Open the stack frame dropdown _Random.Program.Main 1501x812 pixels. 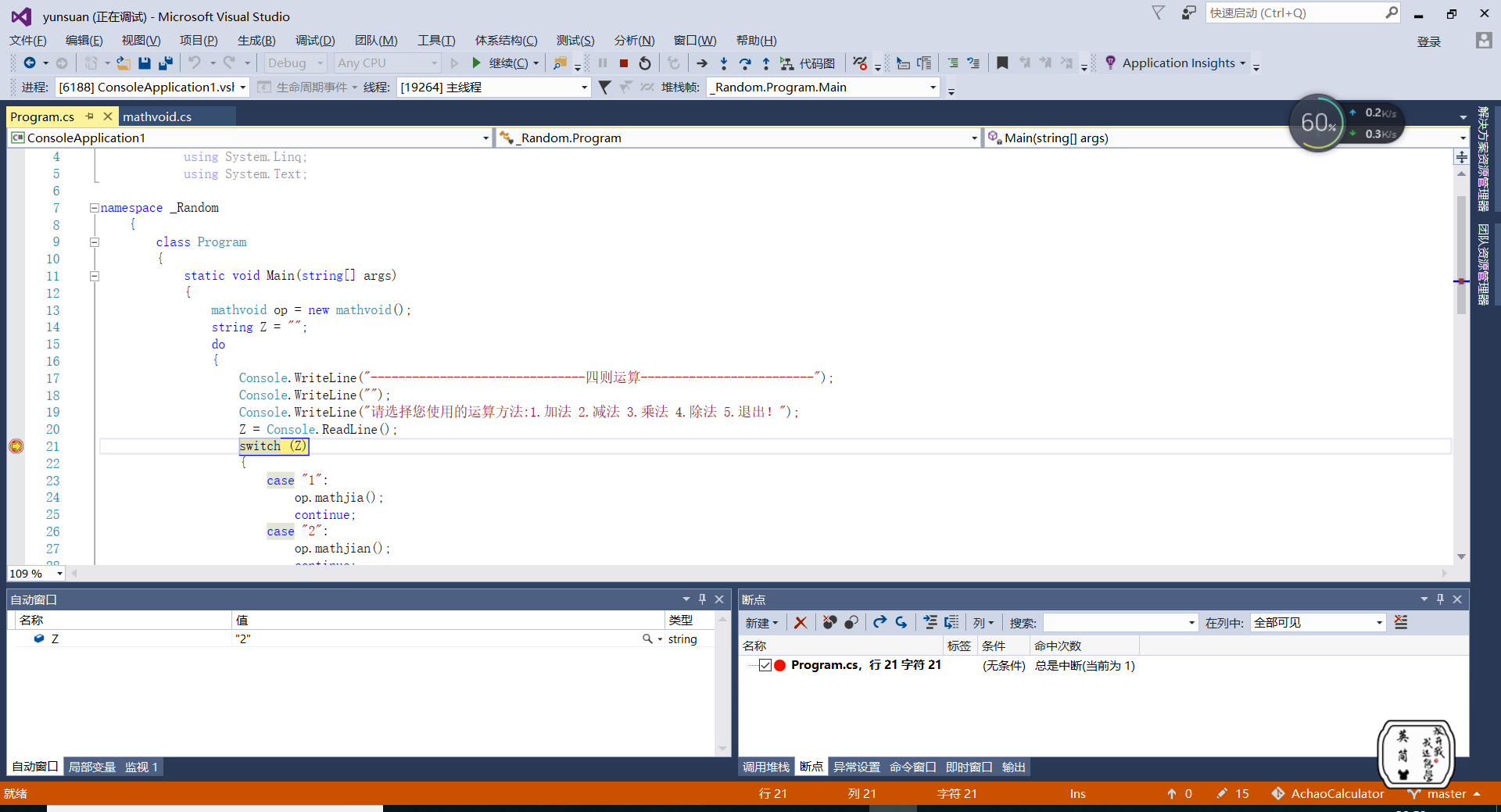click(x=823, y=88)
